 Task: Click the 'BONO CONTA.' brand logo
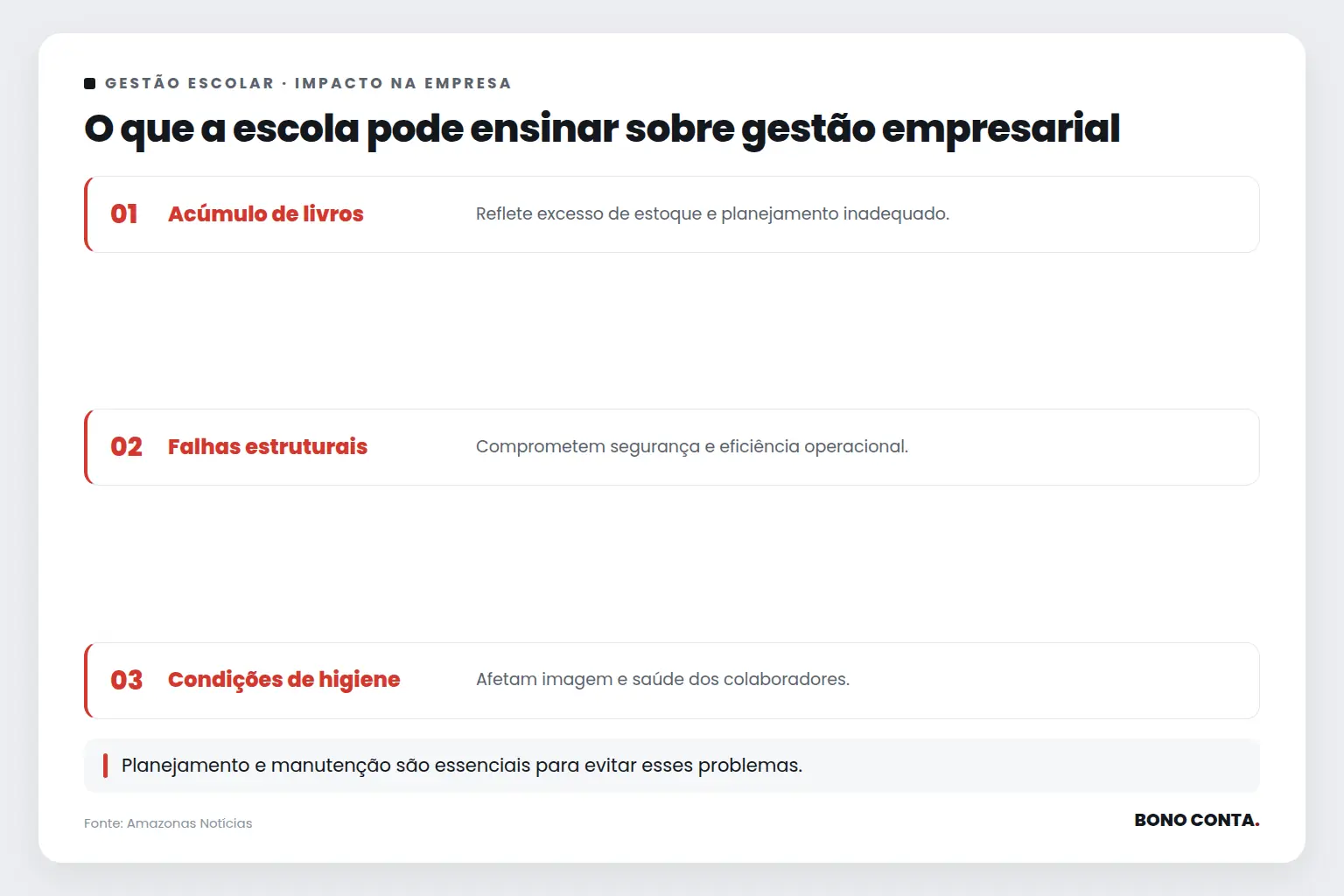(1197, 820)
